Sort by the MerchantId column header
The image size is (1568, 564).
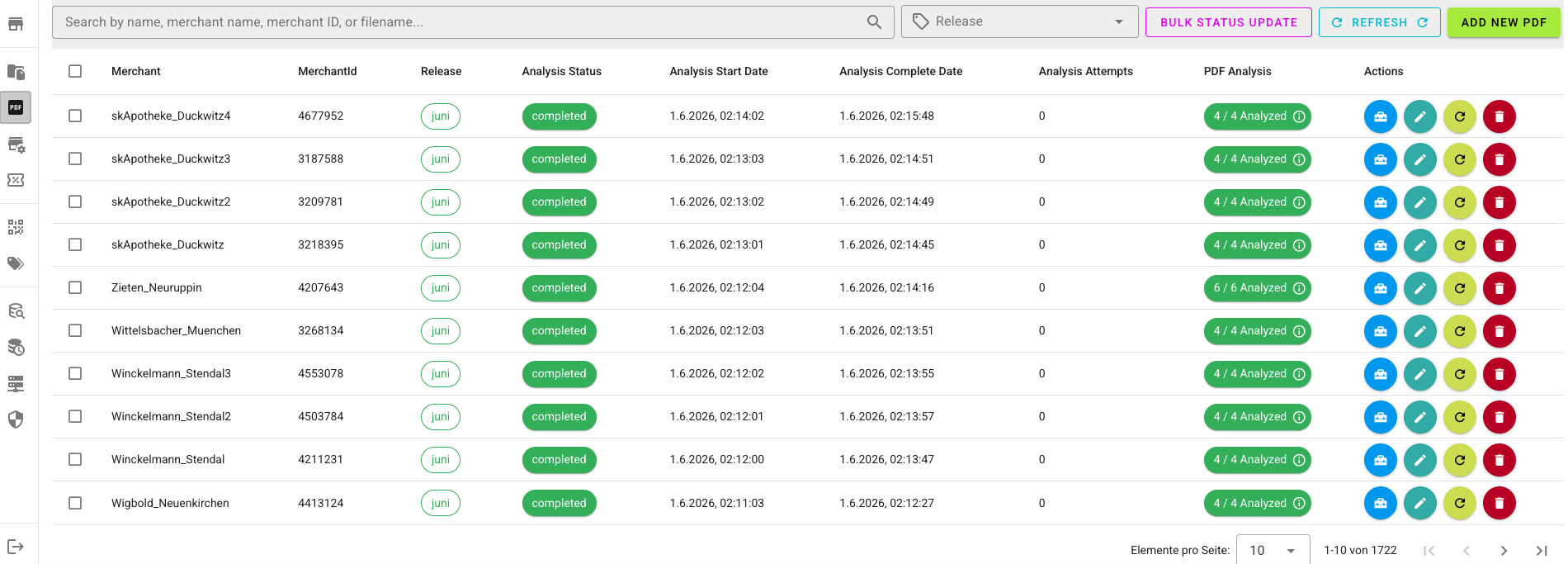(328, 71)
